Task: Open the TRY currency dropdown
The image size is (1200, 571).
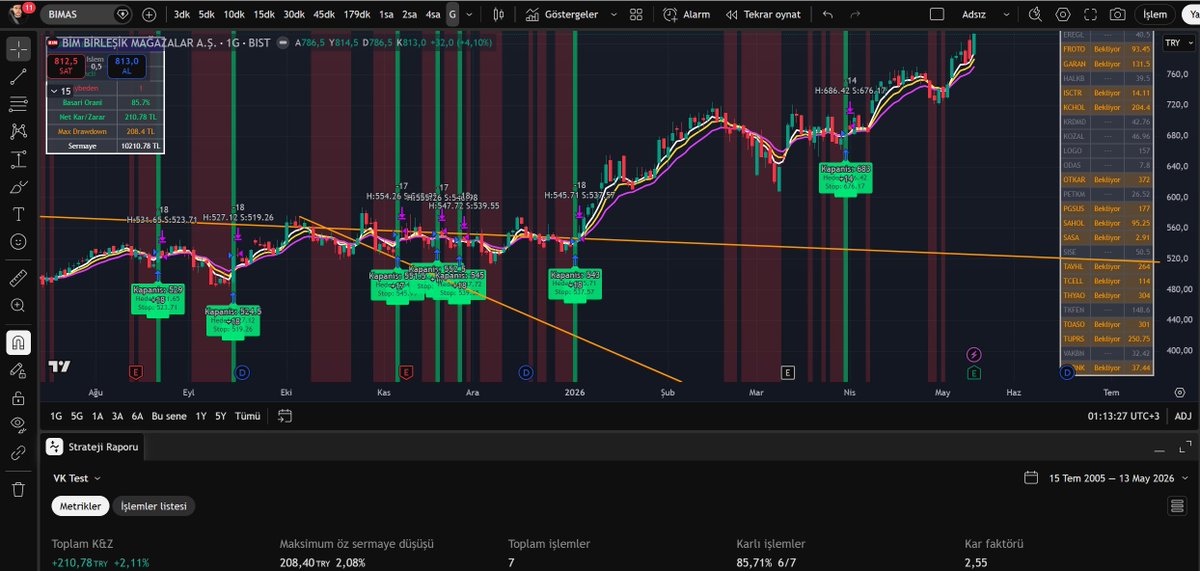Action: click(1178, 44)
